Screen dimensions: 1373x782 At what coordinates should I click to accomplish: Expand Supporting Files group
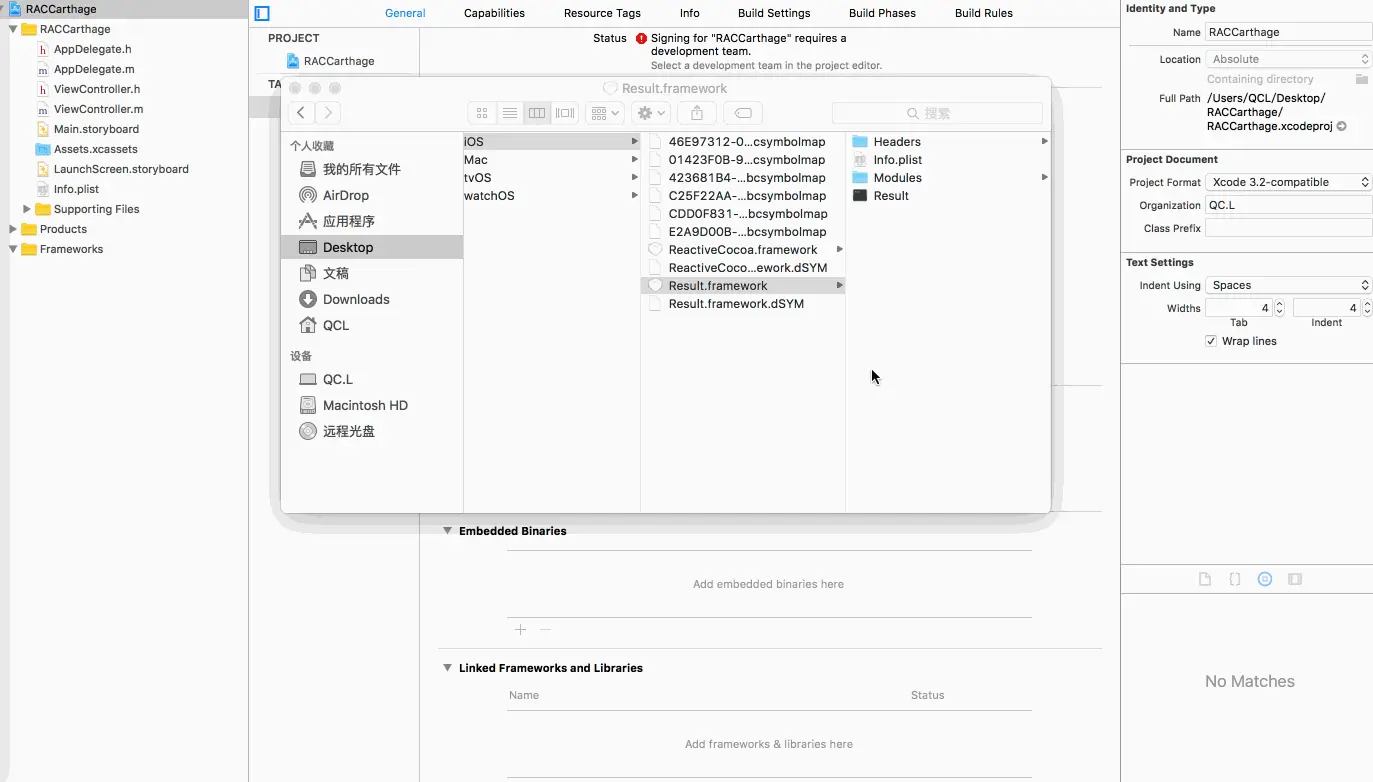click(x=27, y=209)
